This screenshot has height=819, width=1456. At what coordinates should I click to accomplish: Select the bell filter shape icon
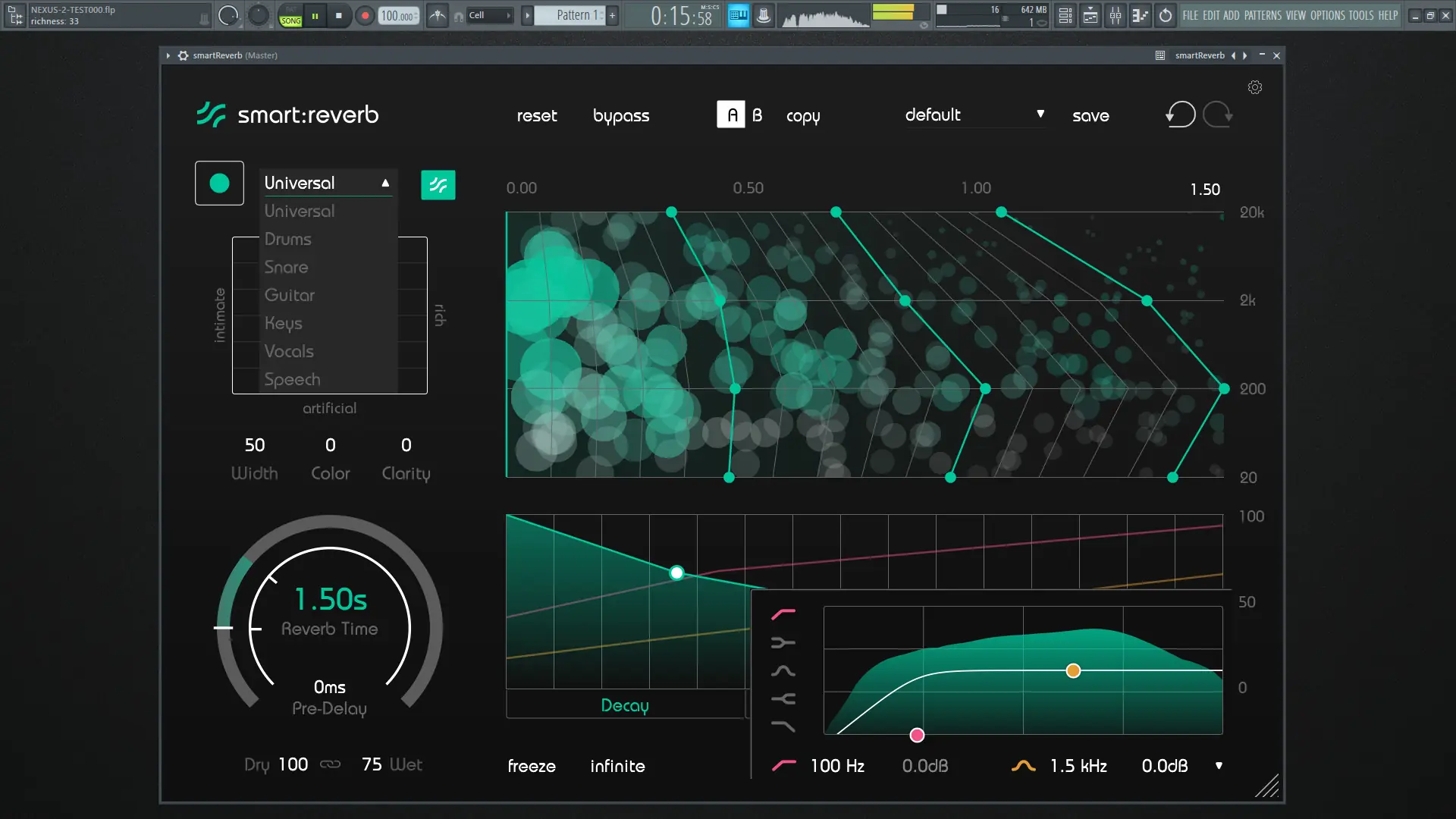point(783,671)
